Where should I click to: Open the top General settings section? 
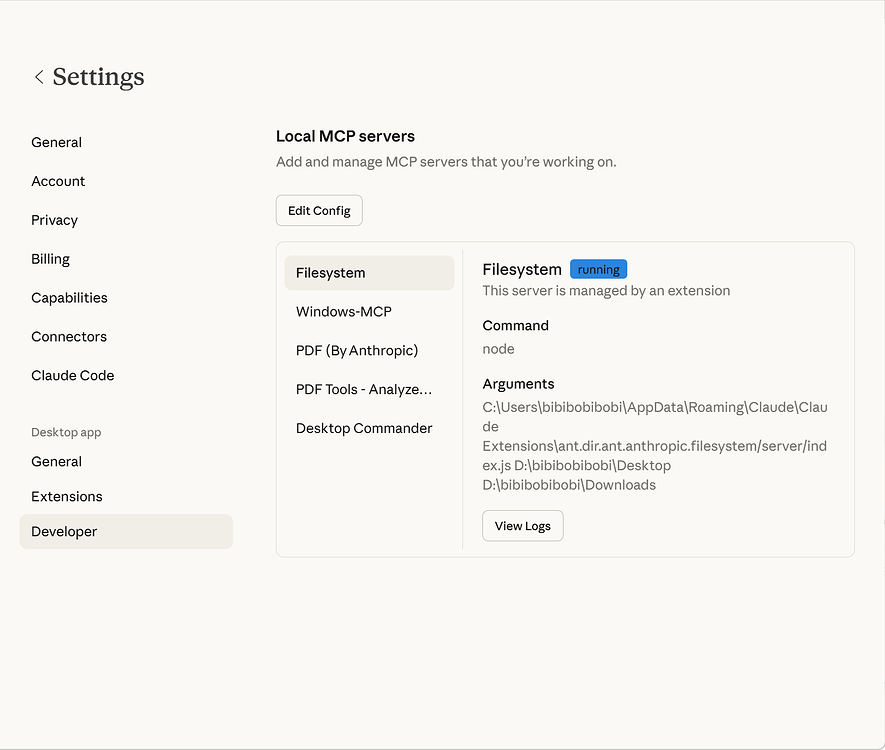56,142
